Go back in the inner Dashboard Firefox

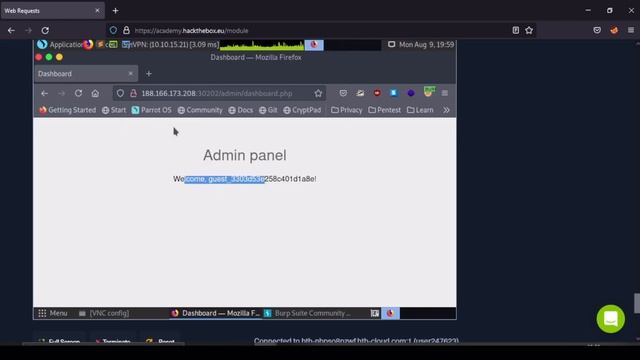[x=44, y=93]
